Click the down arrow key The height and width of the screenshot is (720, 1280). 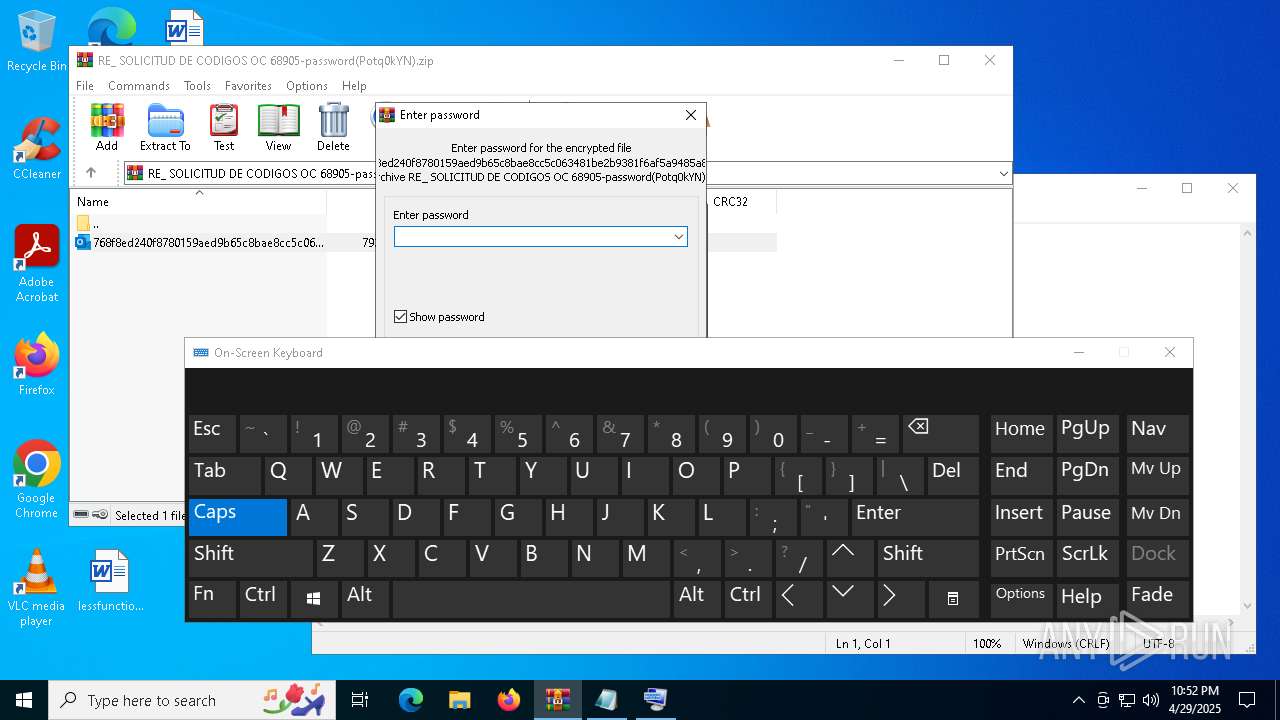pos(848,599)
